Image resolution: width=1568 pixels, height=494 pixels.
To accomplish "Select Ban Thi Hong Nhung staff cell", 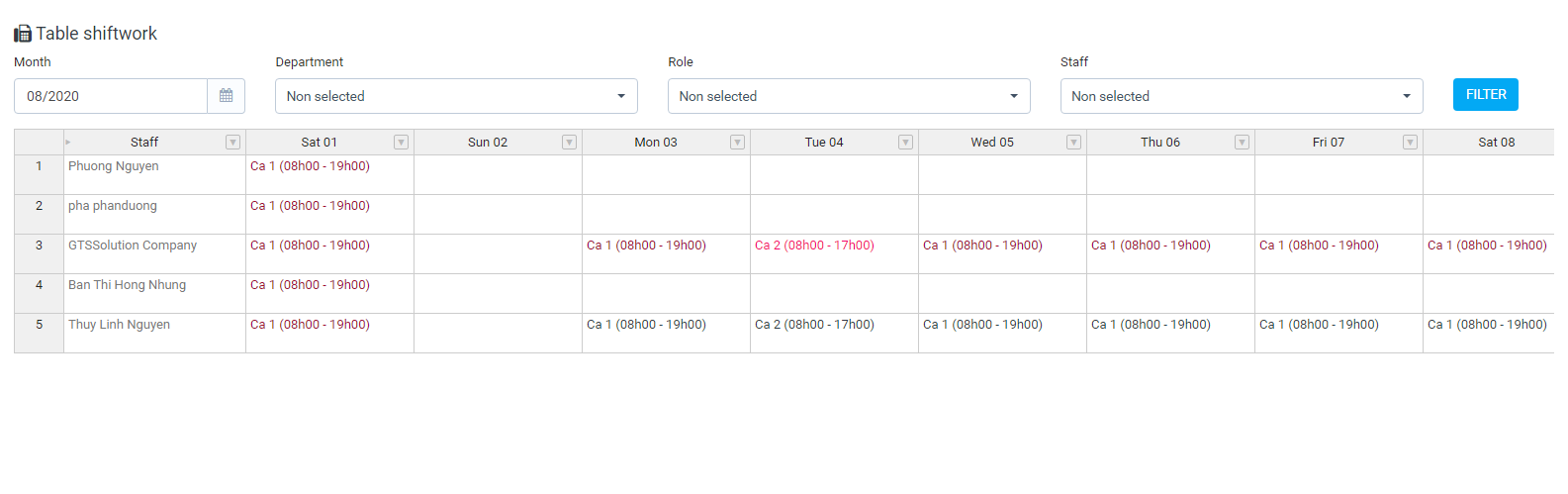I will coord(154,294).
